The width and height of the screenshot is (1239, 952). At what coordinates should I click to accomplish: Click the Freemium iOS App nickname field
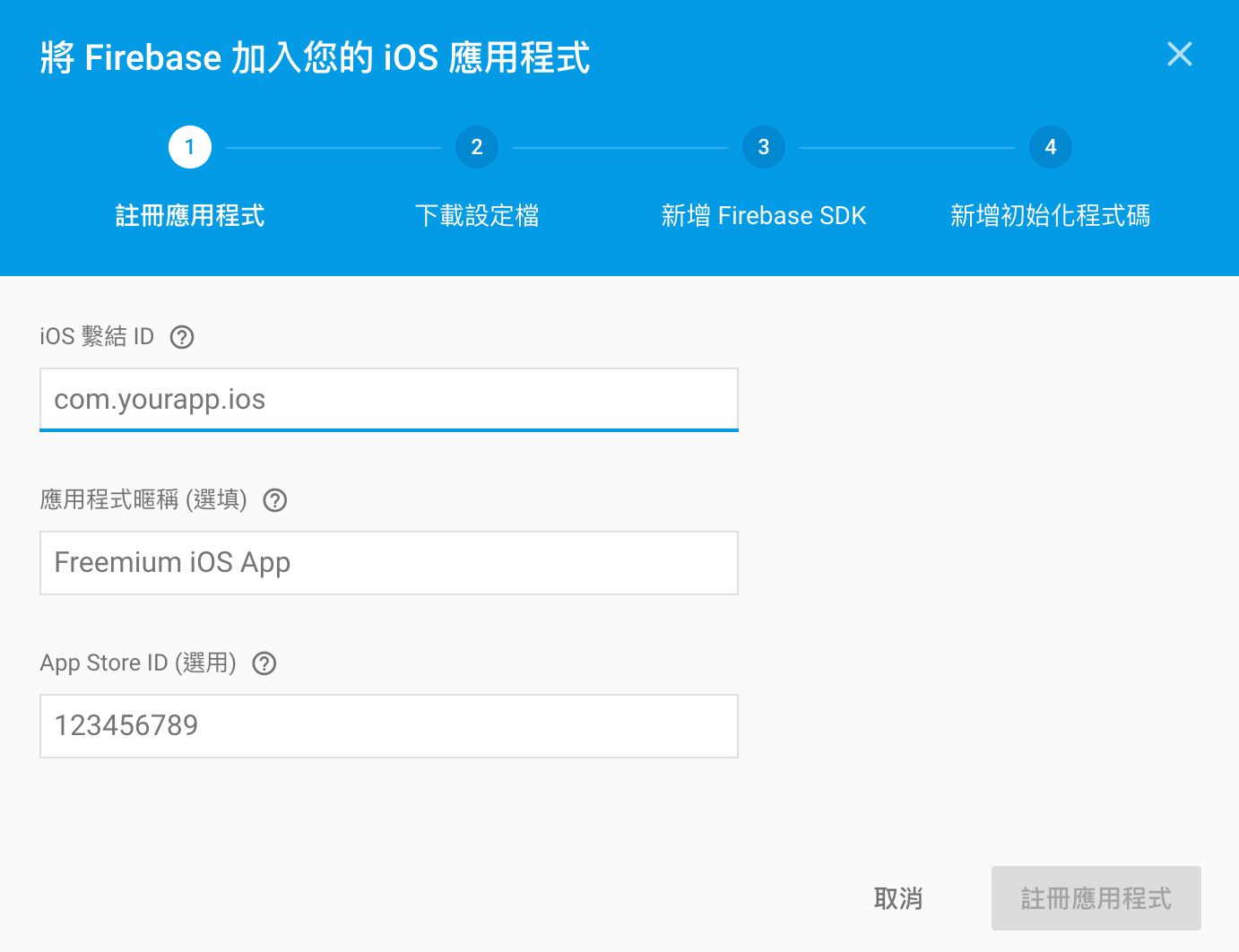[x=388, y=563]
